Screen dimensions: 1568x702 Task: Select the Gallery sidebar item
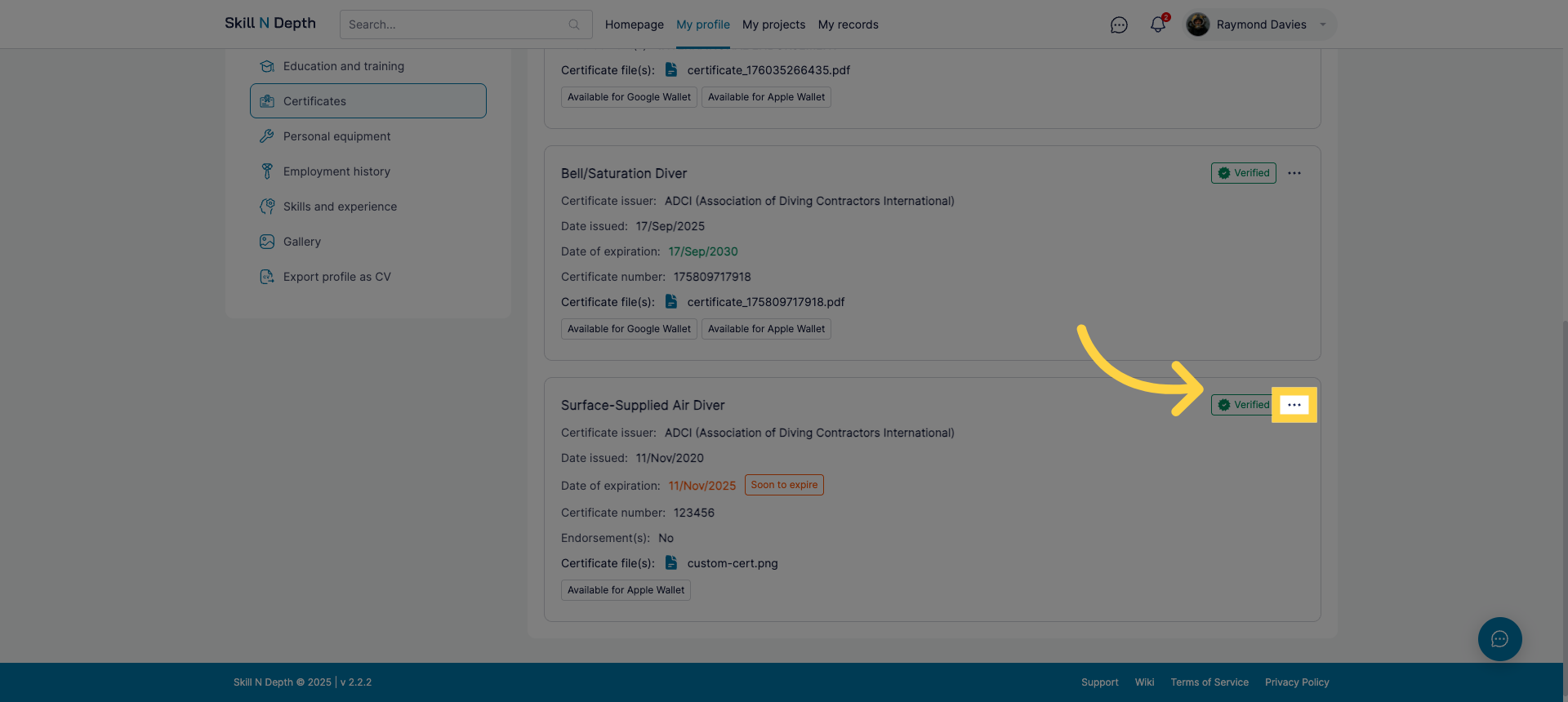[x=368, y=242]
